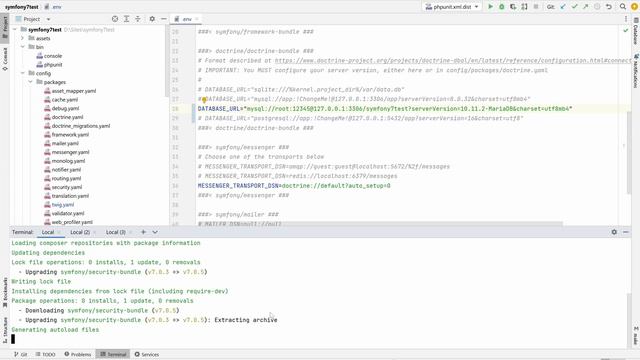The width and height of the screenshot is (640, 360).
Task: Expand all in Project panel
Action: click(x=127, y=19)
